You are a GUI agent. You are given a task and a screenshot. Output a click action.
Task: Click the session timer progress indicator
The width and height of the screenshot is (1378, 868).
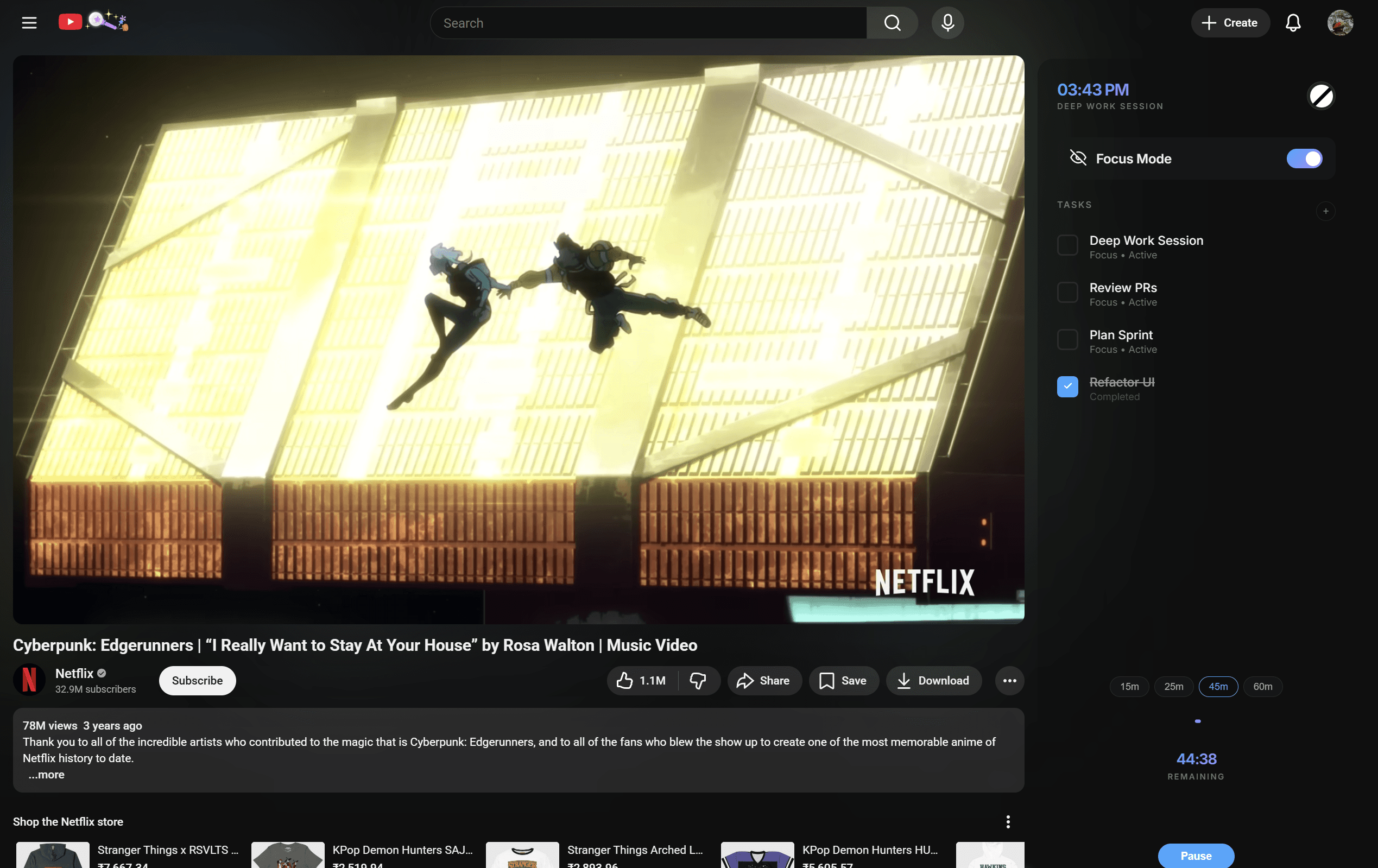[x=1197, y=721]
